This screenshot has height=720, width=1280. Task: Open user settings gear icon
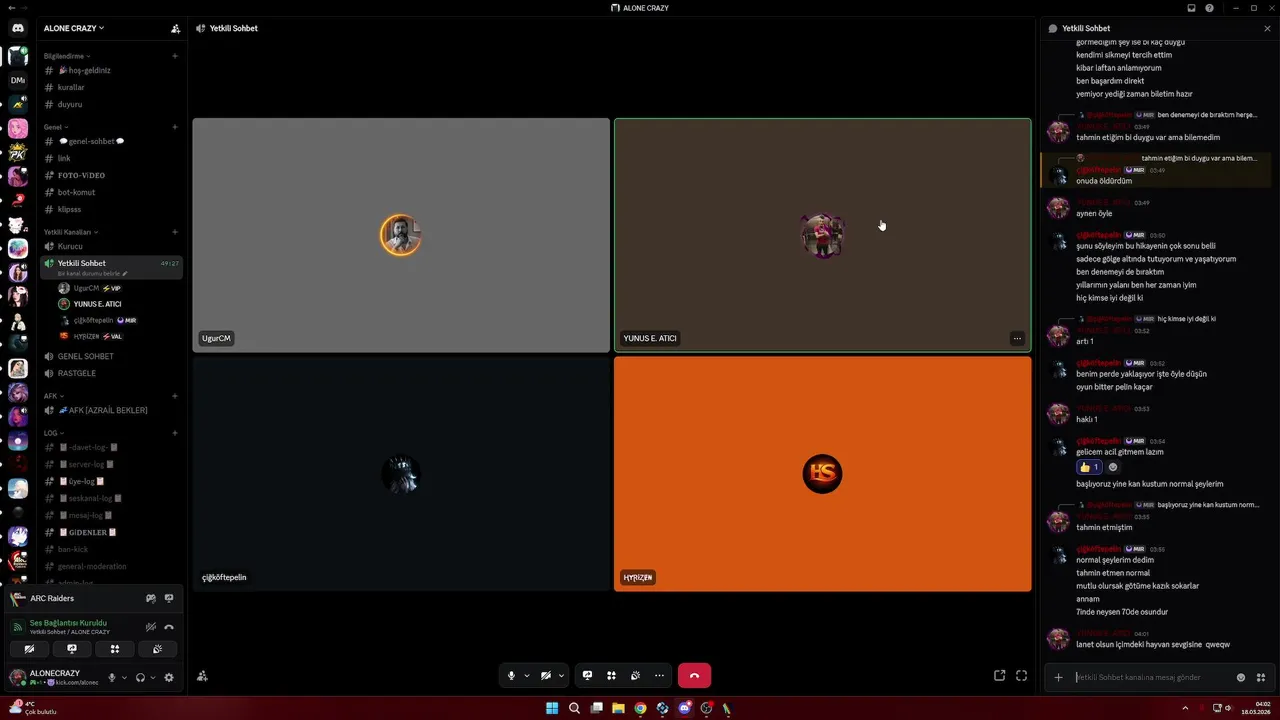168,677
